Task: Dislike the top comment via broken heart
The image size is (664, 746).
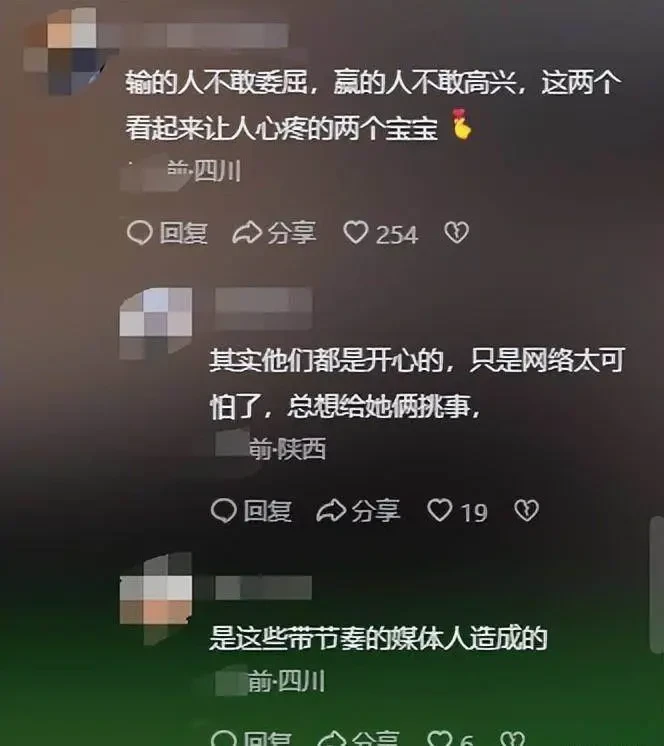Action: [457, 233]
